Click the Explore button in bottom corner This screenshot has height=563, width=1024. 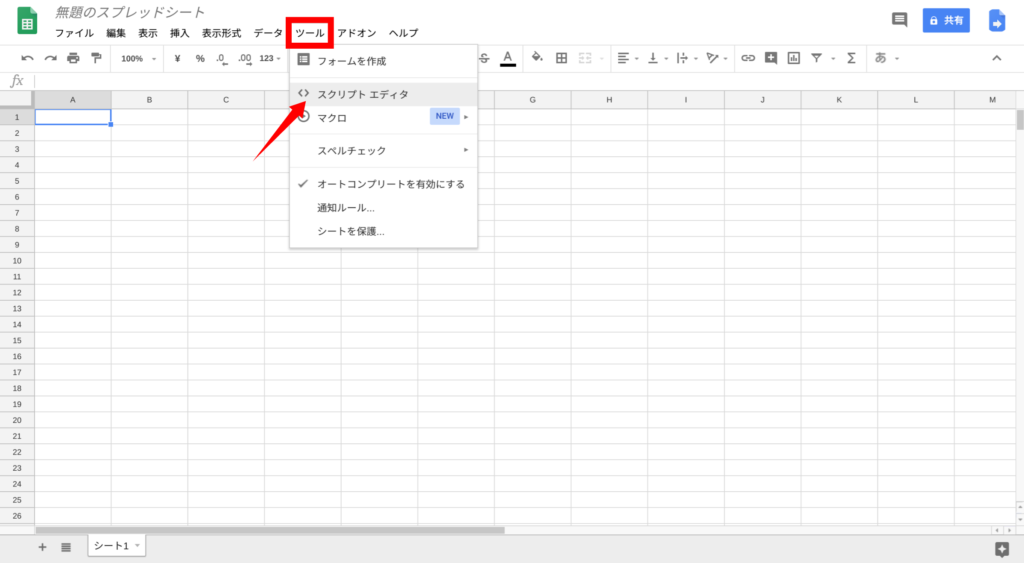click(x=1002, y=548)
